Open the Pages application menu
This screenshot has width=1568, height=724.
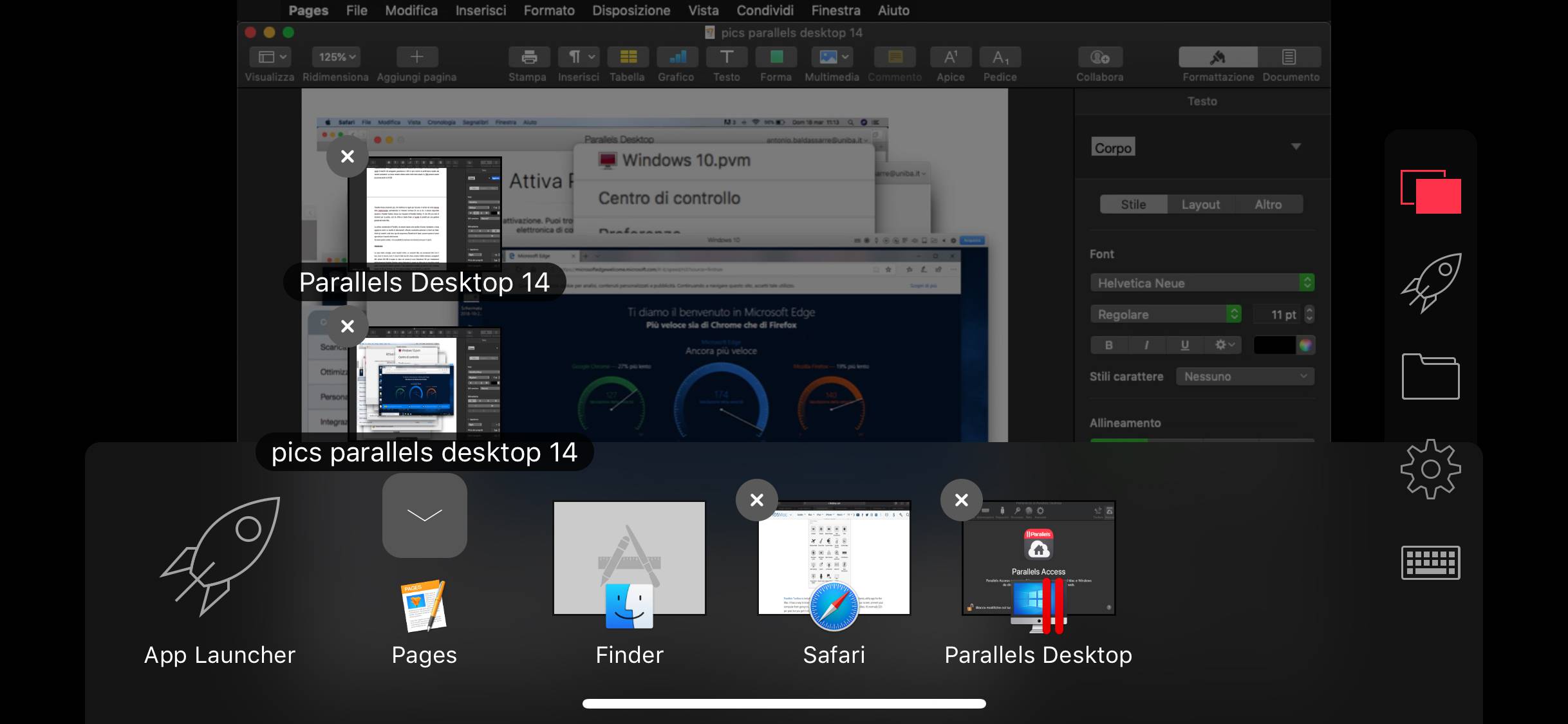[x=308, y=10]
